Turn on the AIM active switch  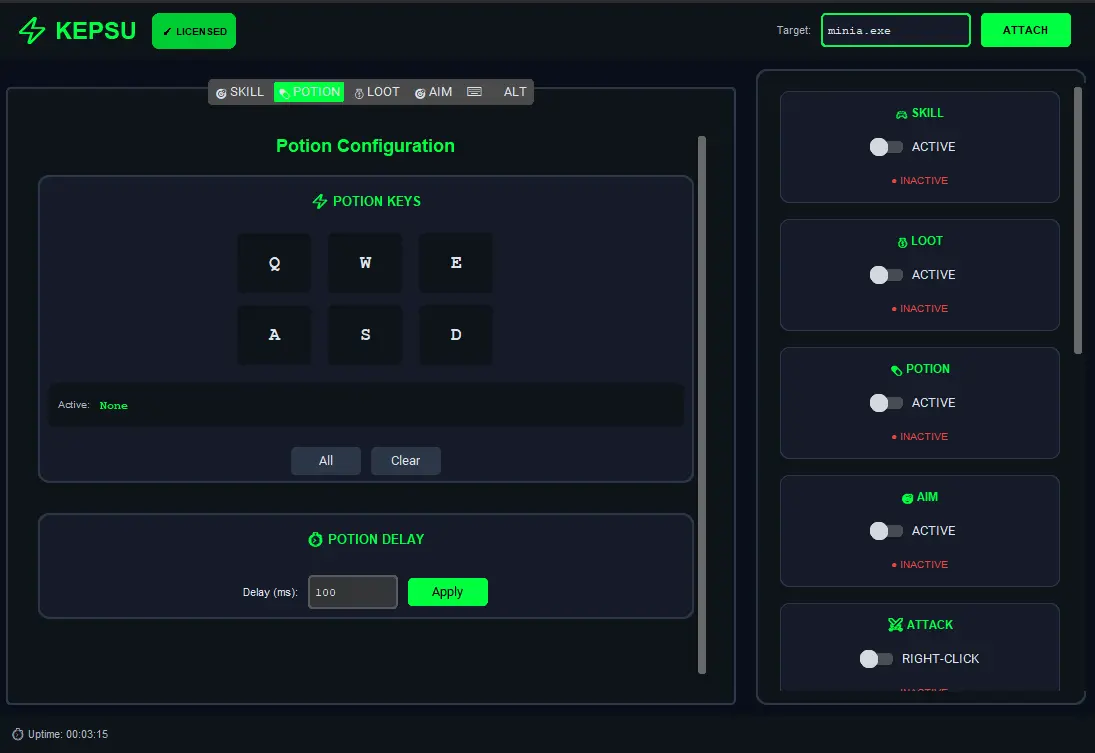[885, 531]
